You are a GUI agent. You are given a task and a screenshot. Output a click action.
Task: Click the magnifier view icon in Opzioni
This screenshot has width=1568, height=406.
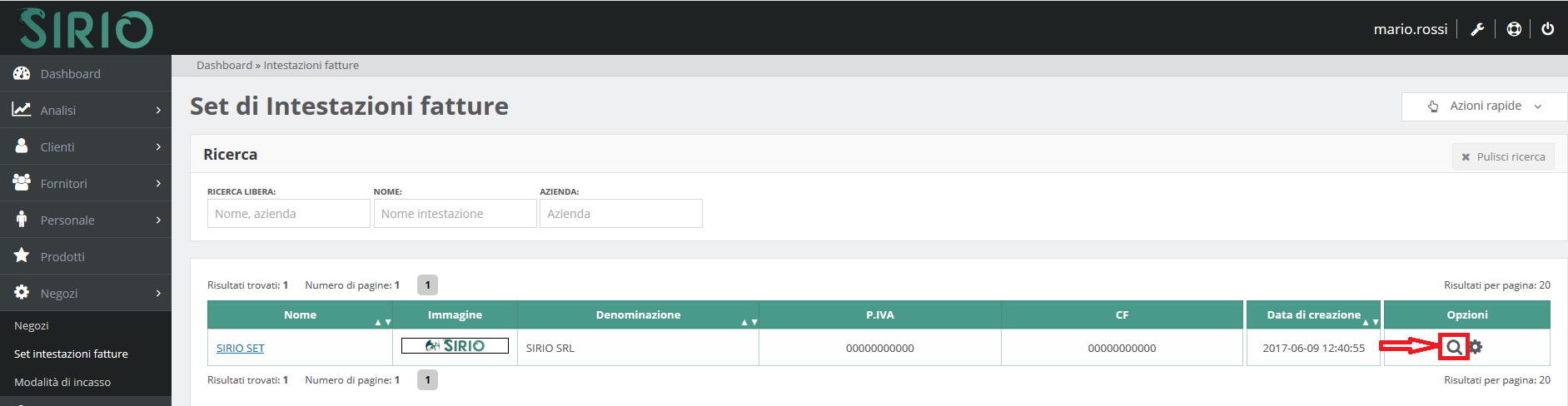pos(1453,348)
